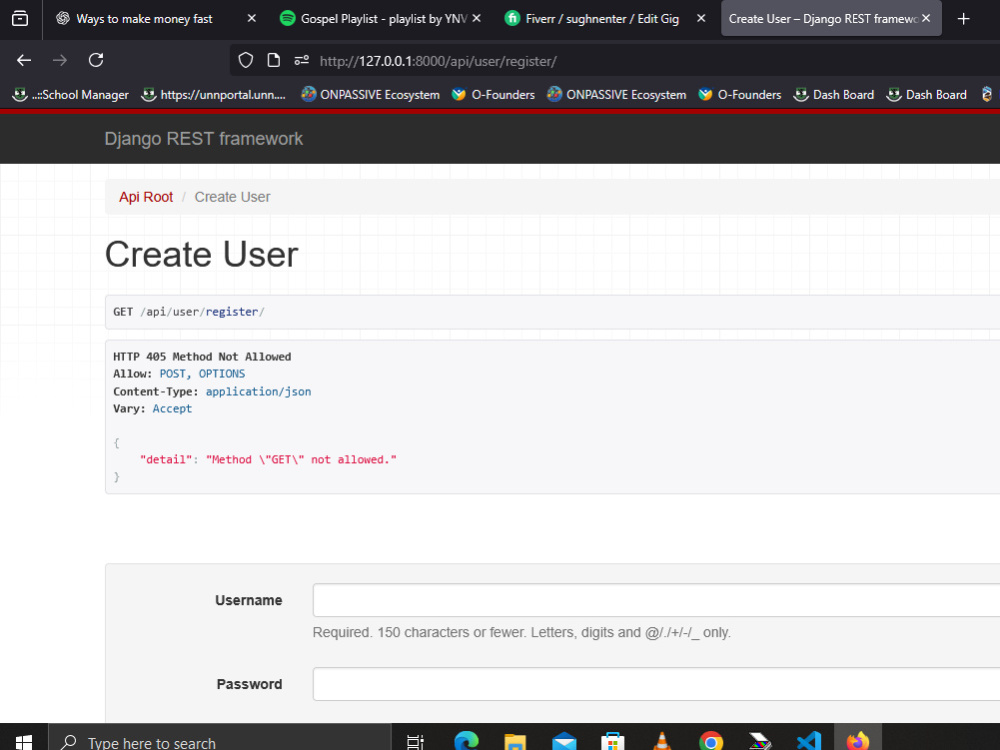
Task: Open the first ONPASSIVE Ecosystem bookmark
Action: [x=371, y=94]
